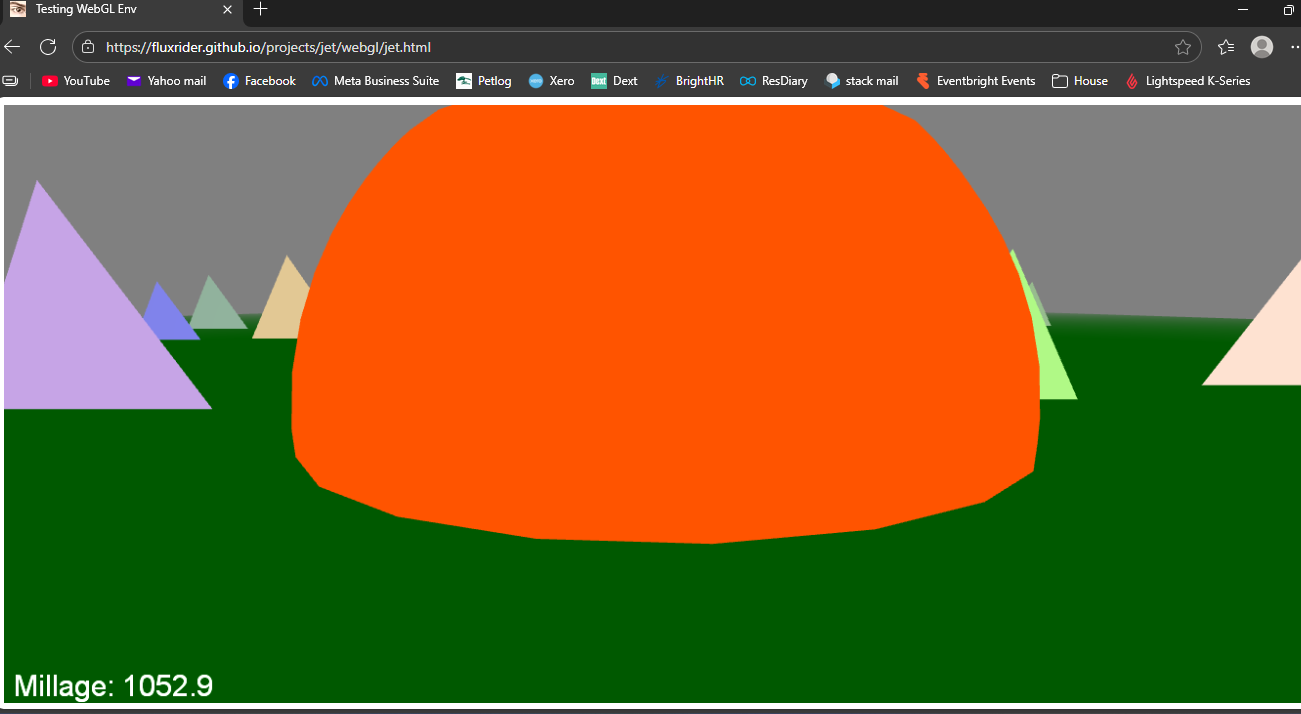Go to the Lightspeed K-Series bookmark
Image resolution: width=1301 pixels, height=714 pixels.
[1188, 81]
